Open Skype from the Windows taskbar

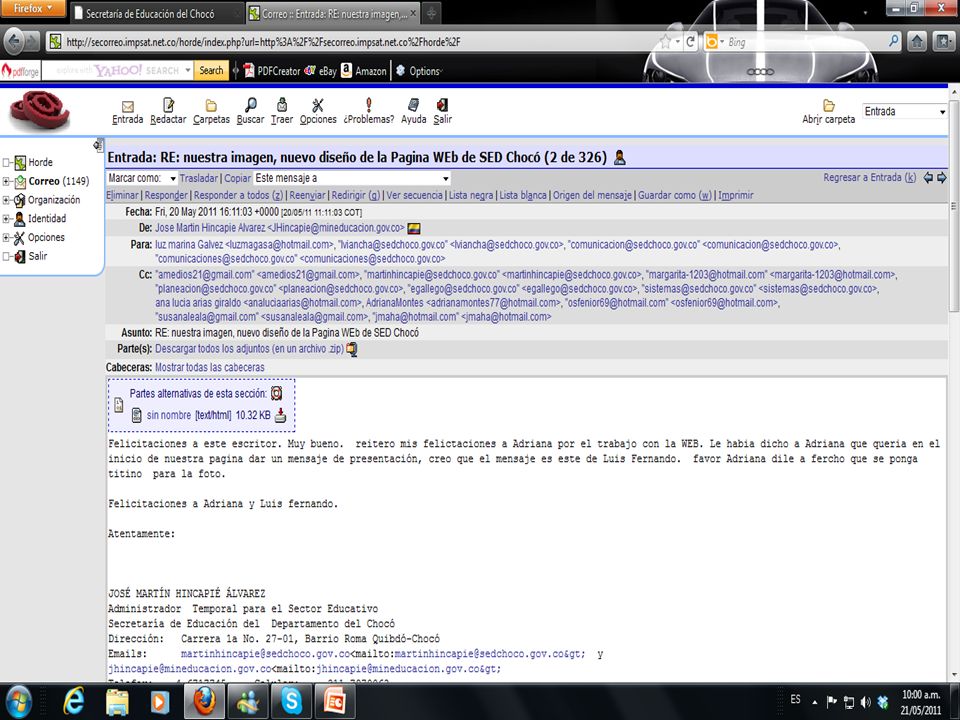291,701
